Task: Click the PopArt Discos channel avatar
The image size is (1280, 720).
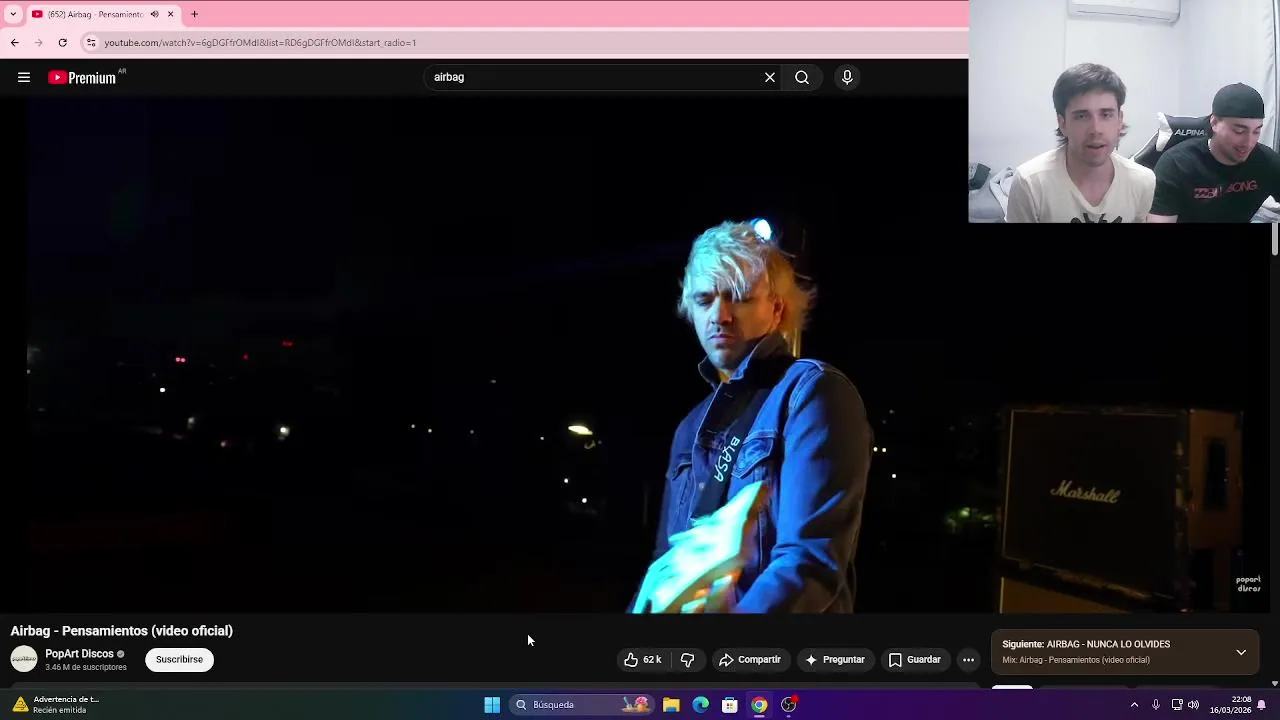Action: (x=24, y=659)
